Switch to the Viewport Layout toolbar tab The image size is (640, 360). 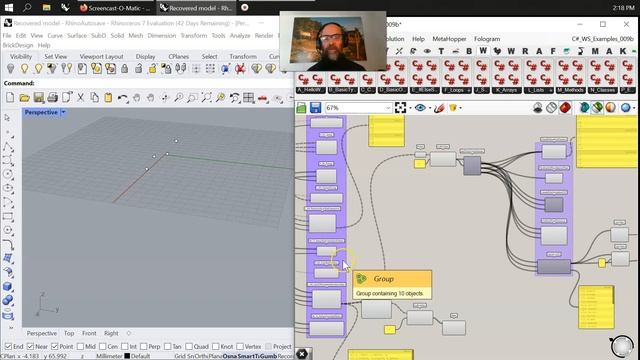101,56
